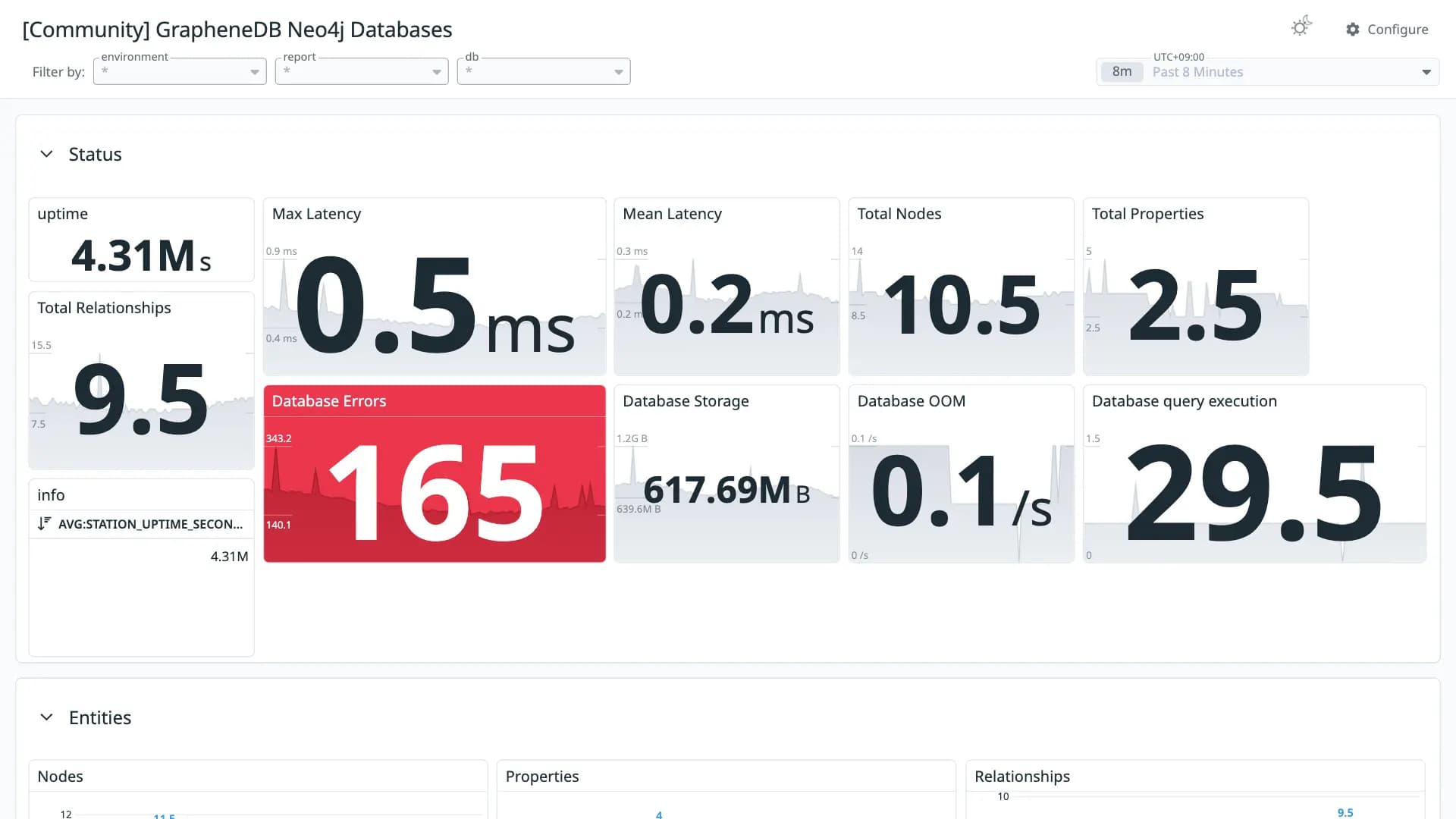Open the db filter dropdown
The width and height of the screenshot is (1456, 819).
(544, 71)
